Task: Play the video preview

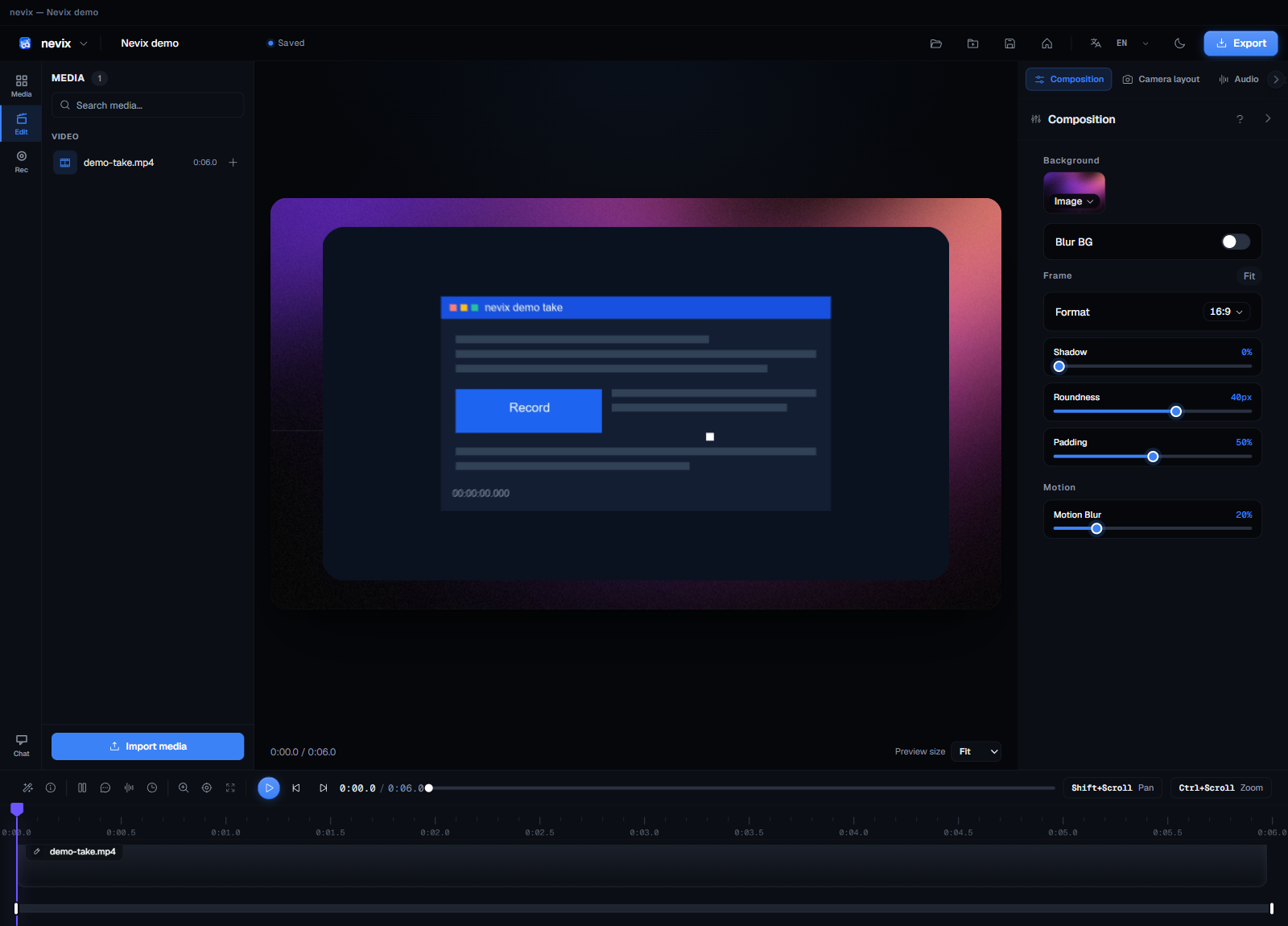Action: pyautogui.click(x=269, y=788)
